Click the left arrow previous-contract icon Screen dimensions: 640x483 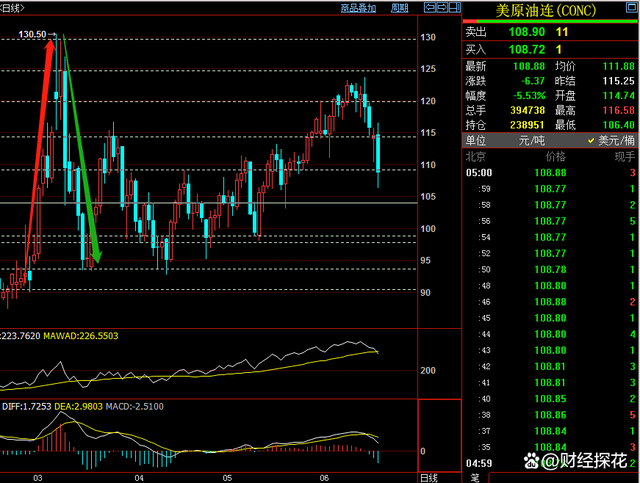click(x=430, y=7)
